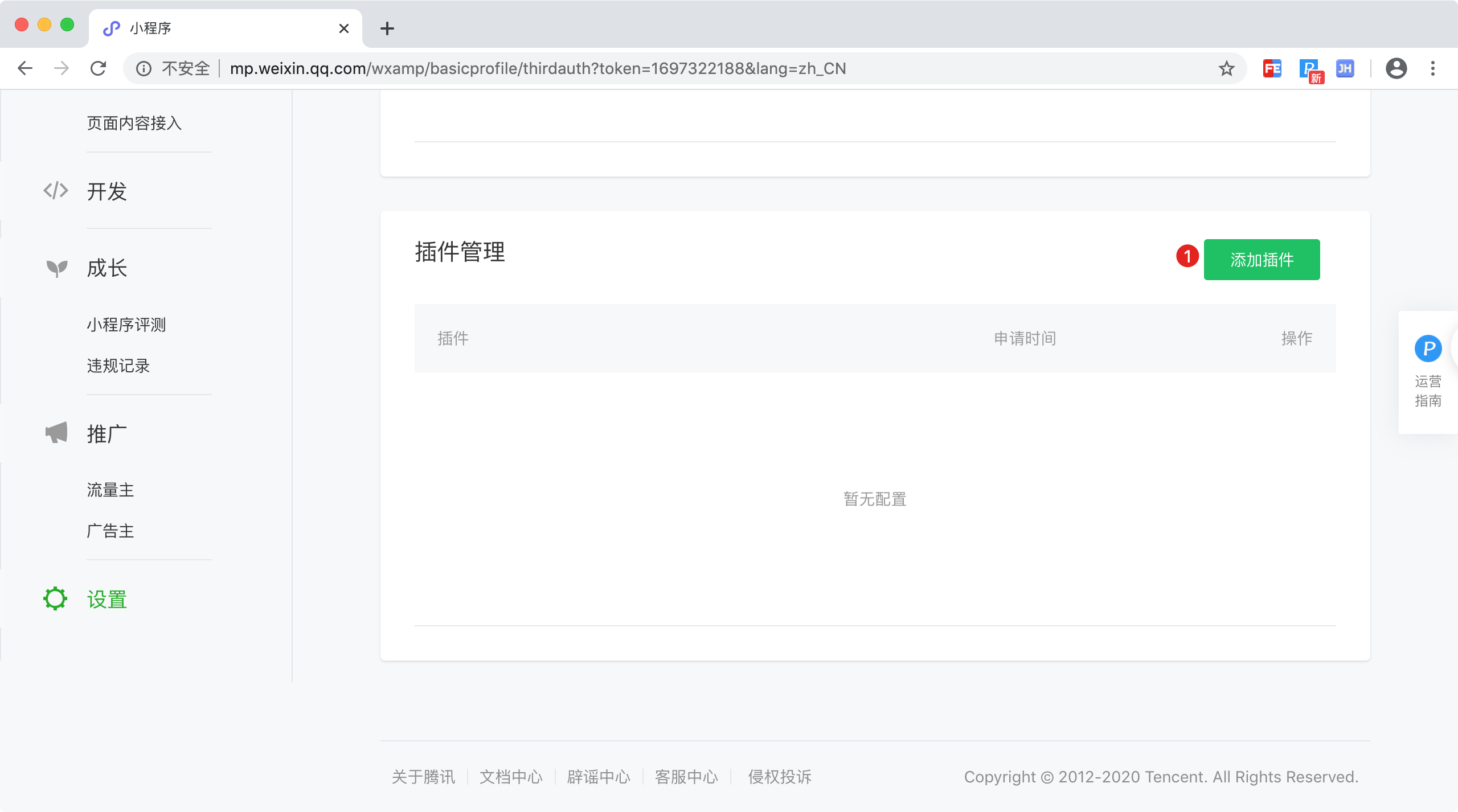Open 页面内容接入 sidebar item
Image resolution: width=1458 pixels, height=812 pixels.
click(x=134, y=123)
